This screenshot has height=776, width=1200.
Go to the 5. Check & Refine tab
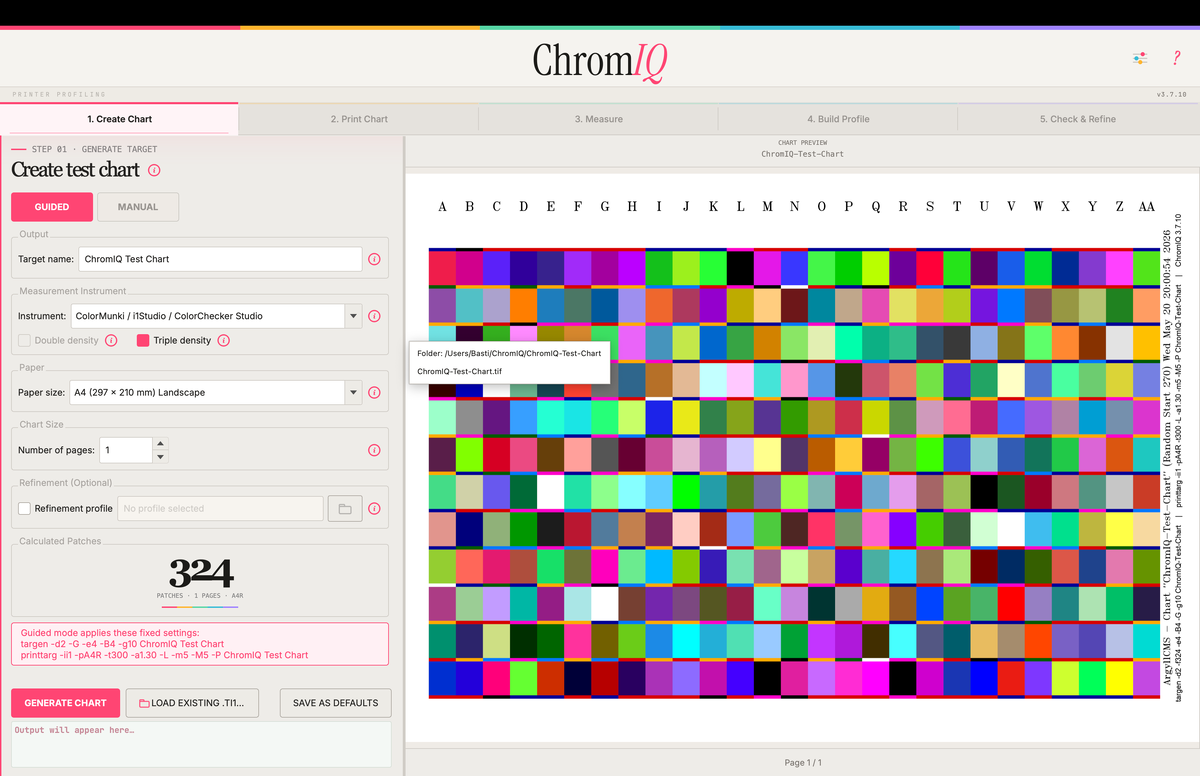coord(1078,119)
